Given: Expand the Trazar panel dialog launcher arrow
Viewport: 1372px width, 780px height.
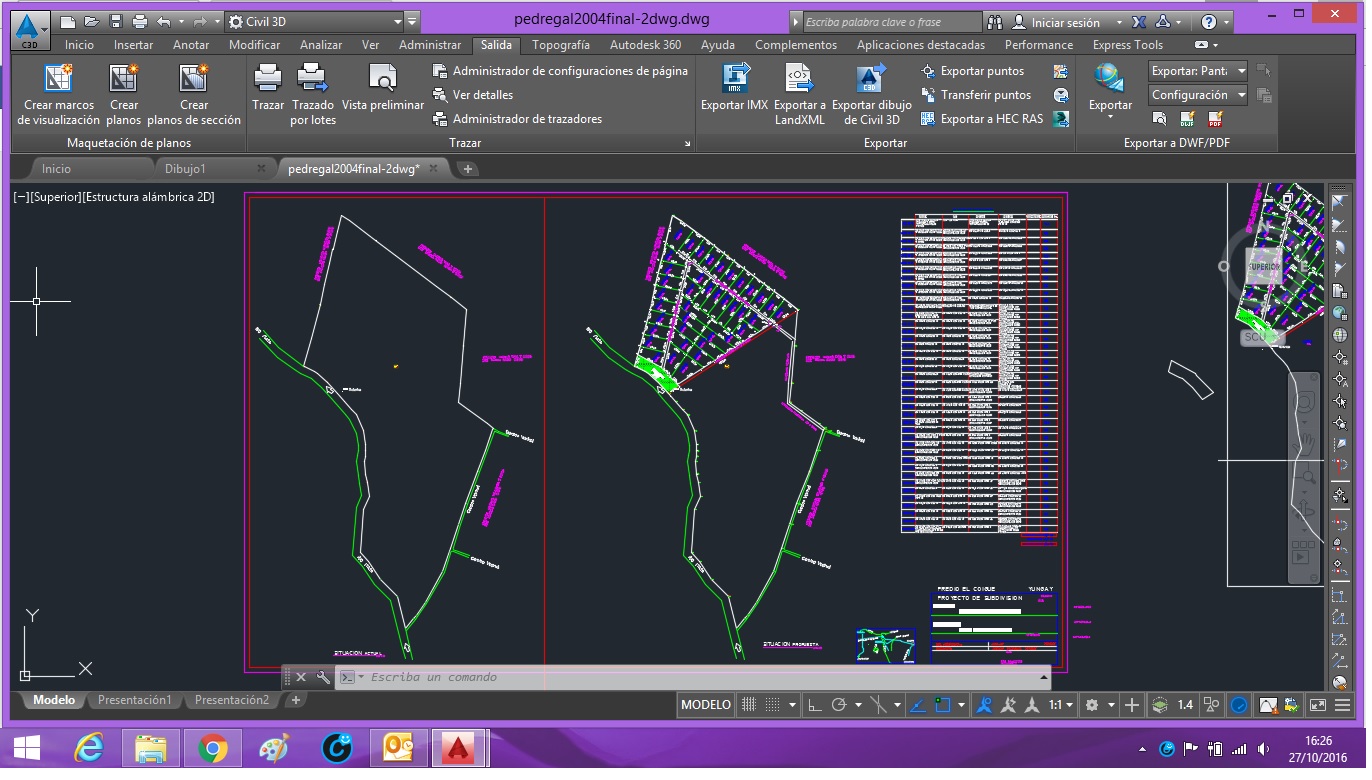Looking at the screenshot, I should pyautogui.click(x=687, y=144).
